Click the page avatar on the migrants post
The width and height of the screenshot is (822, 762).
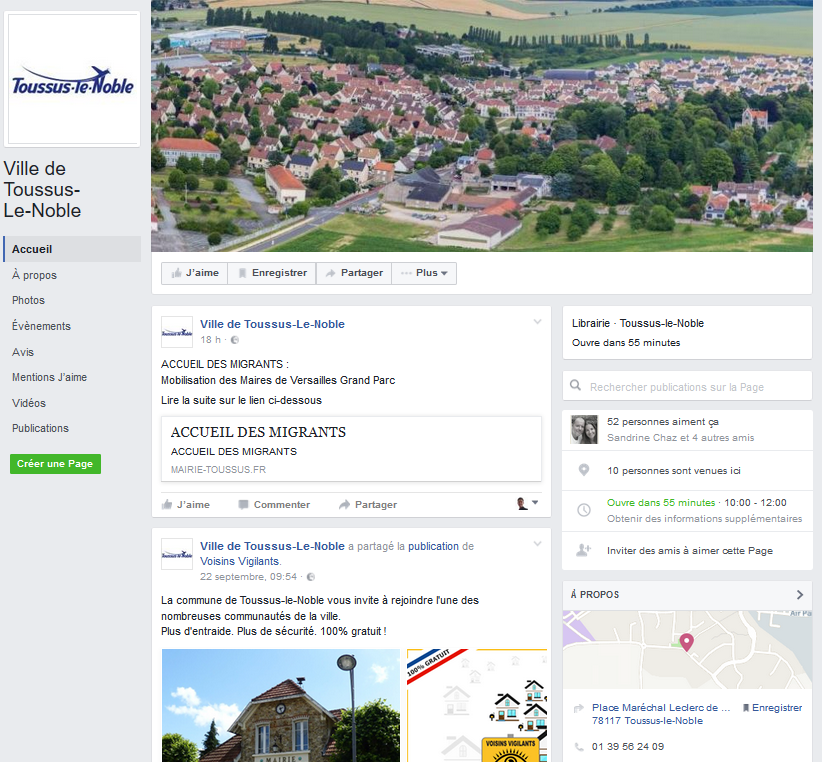pos(177,332)
